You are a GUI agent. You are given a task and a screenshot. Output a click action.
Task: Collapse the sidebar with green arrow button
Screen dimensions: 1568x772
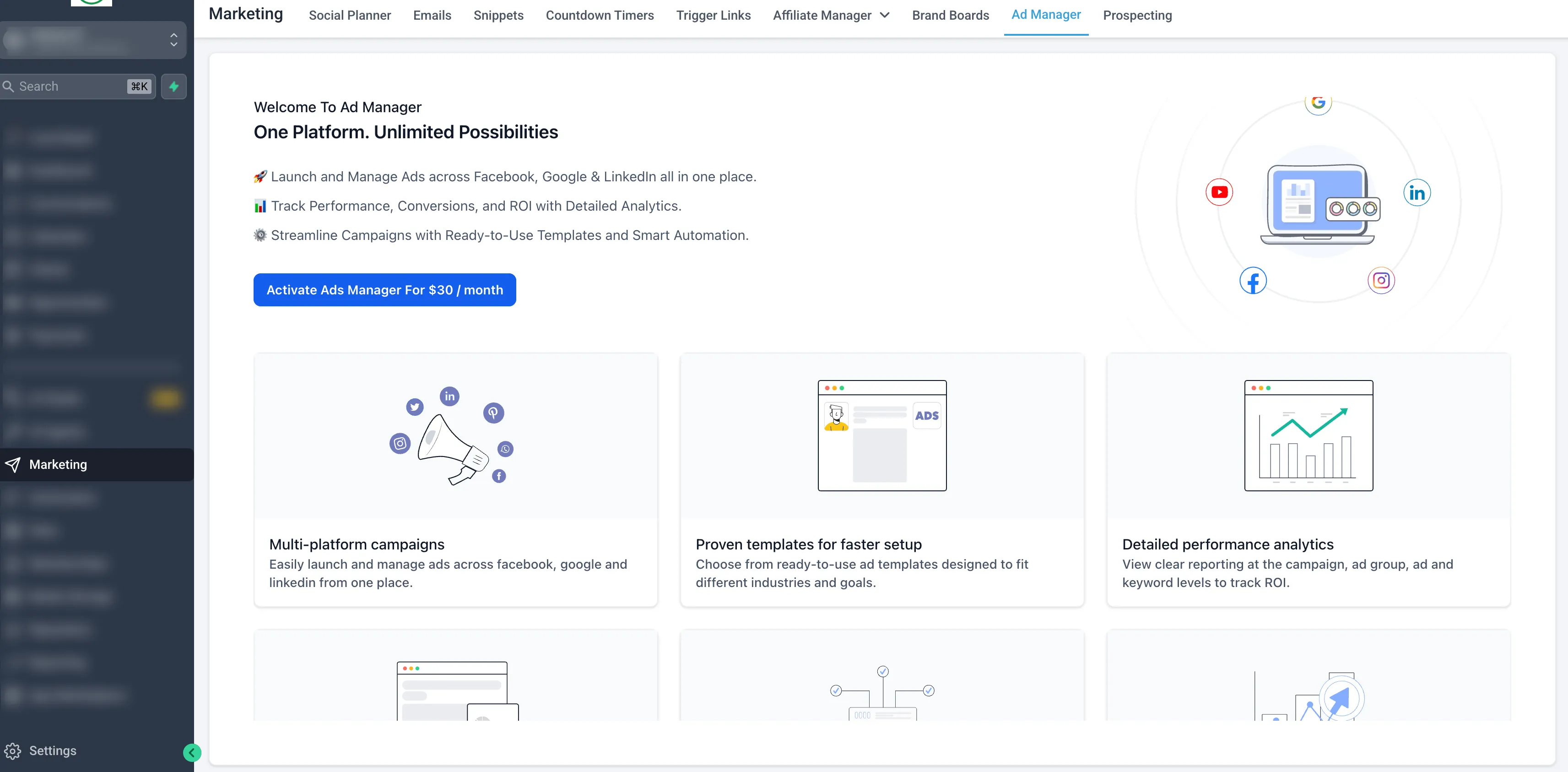click(x=192, y=752)
